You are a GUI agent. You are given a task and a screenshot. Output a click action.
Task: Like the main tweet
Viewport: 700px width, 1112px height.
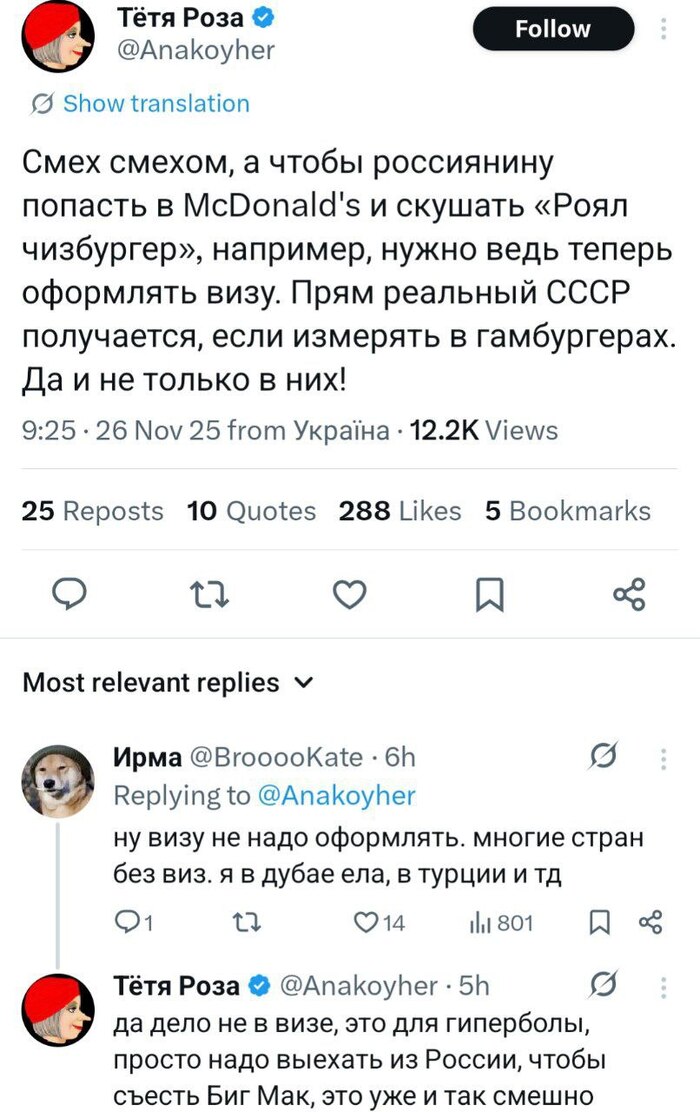[348, 594]
